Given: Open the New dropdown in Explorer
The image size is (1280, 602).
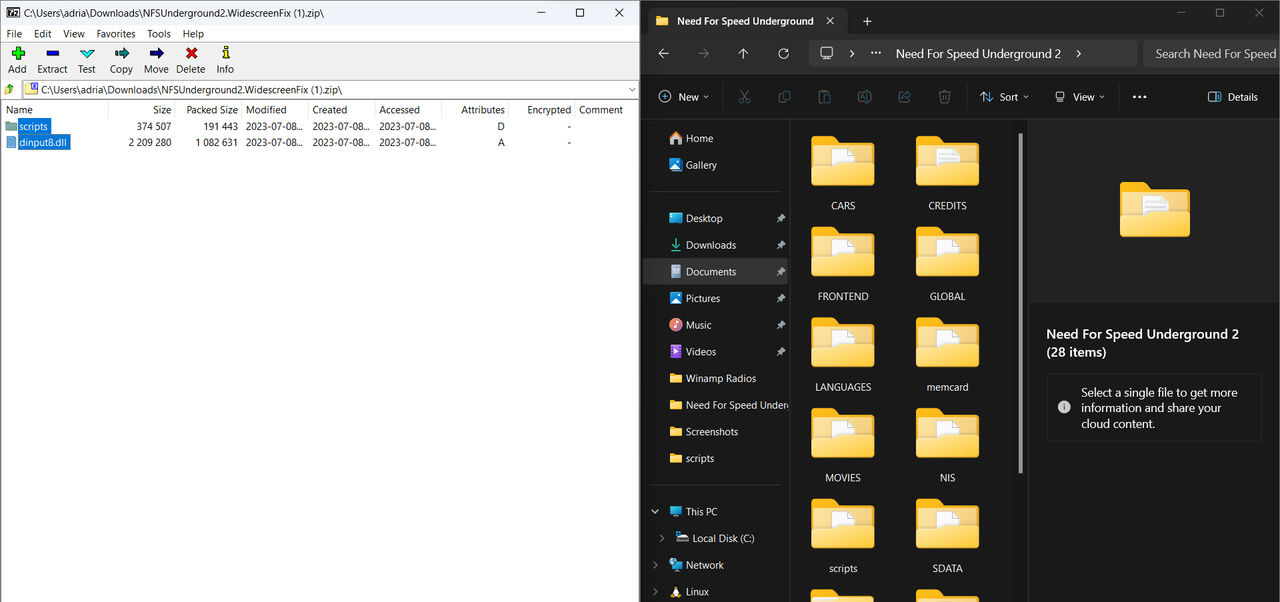Looking at the screenshot, I should point(684,97).
